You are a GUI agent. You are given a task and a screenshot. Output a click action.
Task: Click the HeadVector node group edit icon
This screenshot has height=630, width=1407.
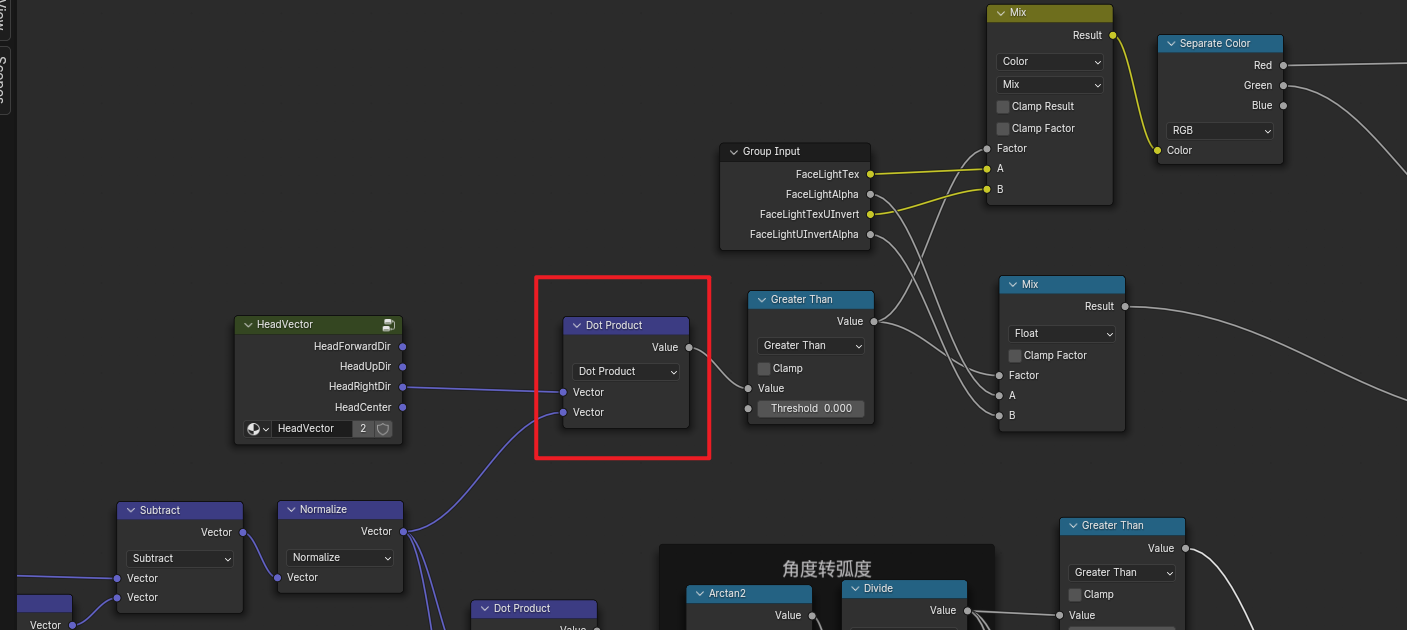pyautogui.click(x=388, y=325)
